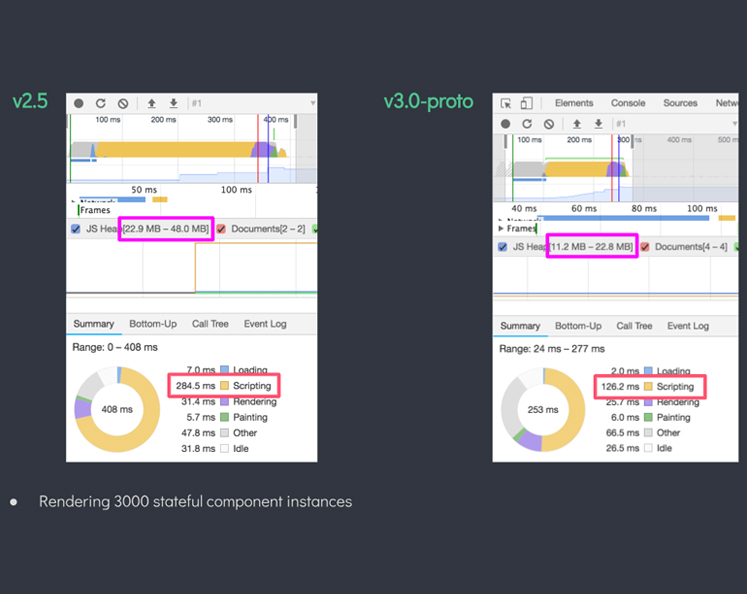Click the 253 ms donut chart center
This screenshot has width=747, height=594.
543,410
